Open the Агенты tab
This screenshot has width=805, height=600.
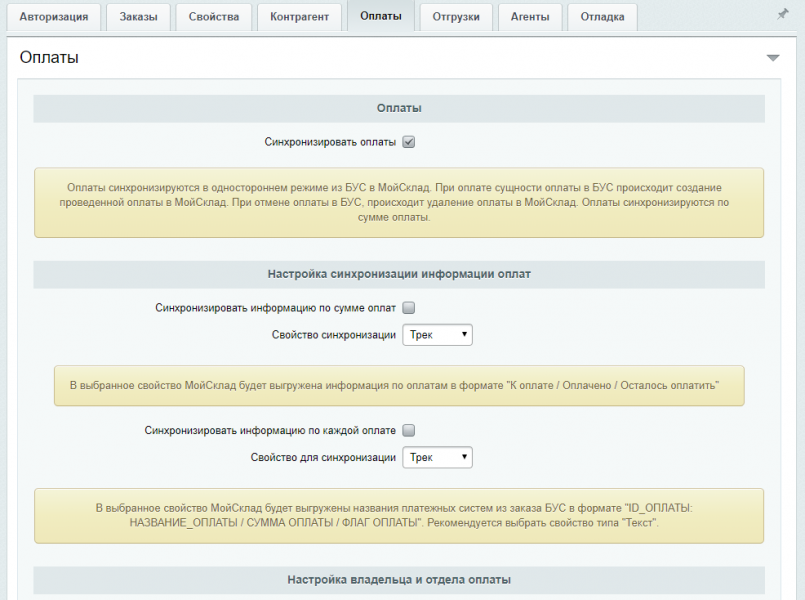coord(530,17)
